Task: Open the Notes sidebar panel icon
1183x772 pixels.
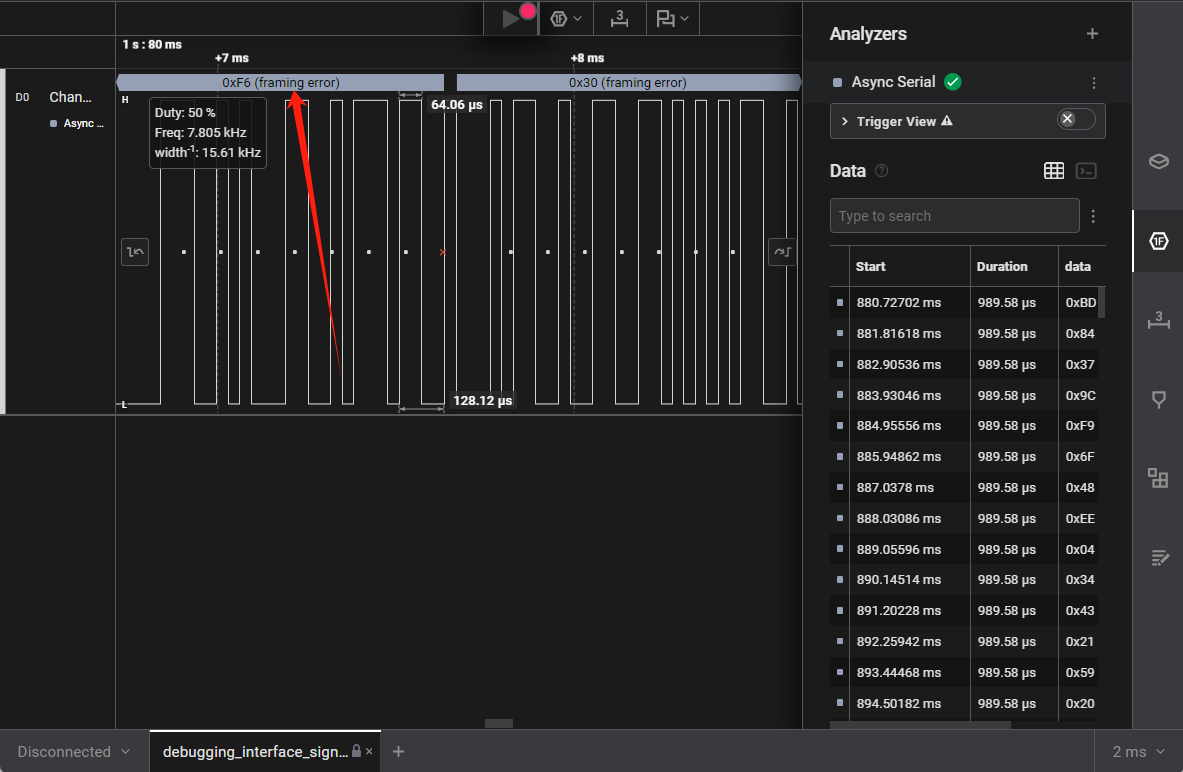Action: (1158, 557)
